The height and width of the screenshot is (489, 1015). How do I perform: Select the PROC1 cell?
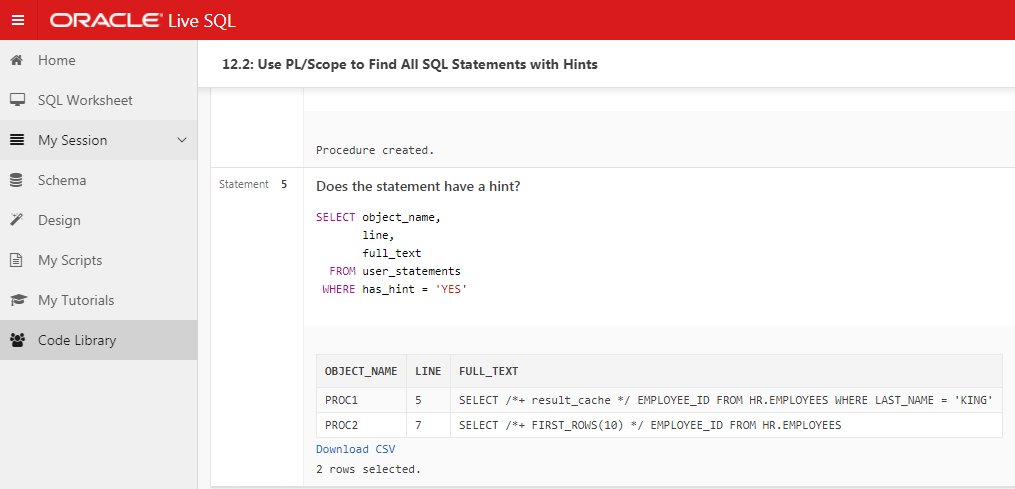click(361, 400)
